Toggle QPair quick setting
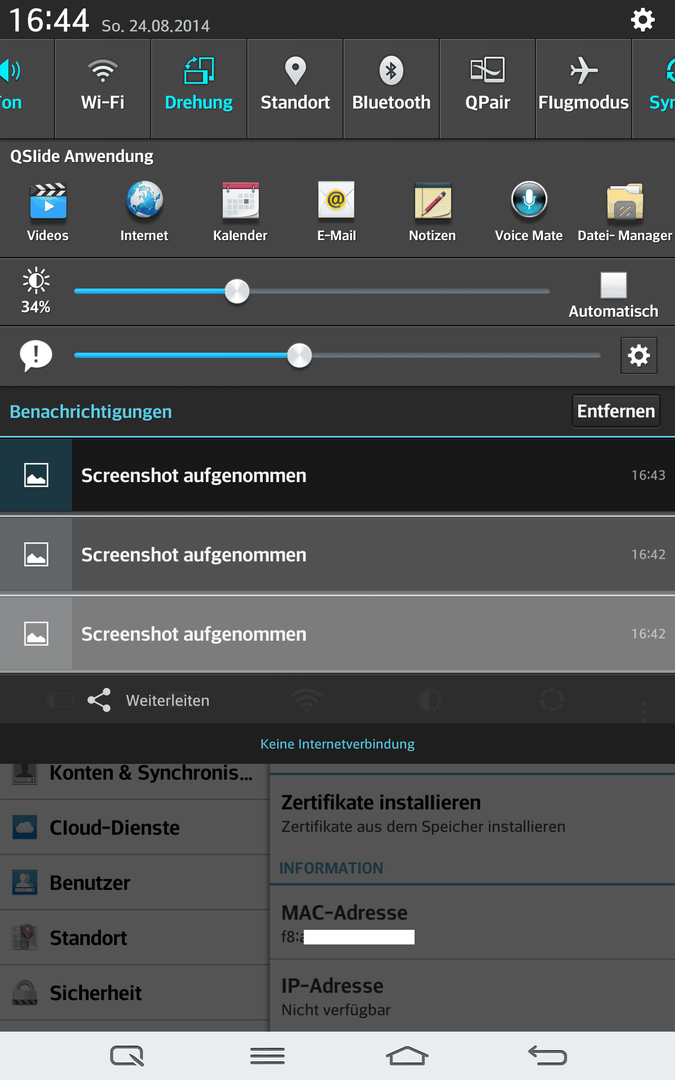Screen dimensions: 675x1080 [488, 88]
